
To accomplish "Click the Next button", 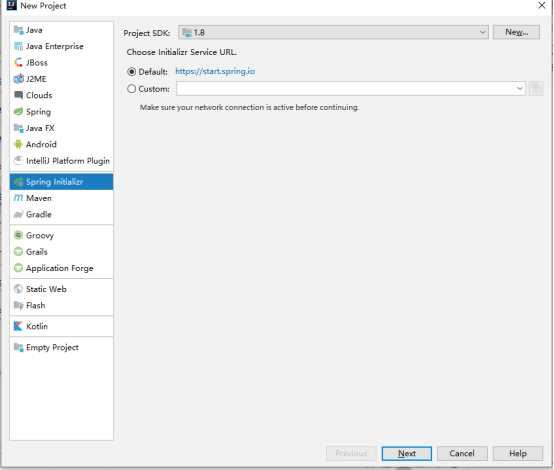I will pos(407,453).
